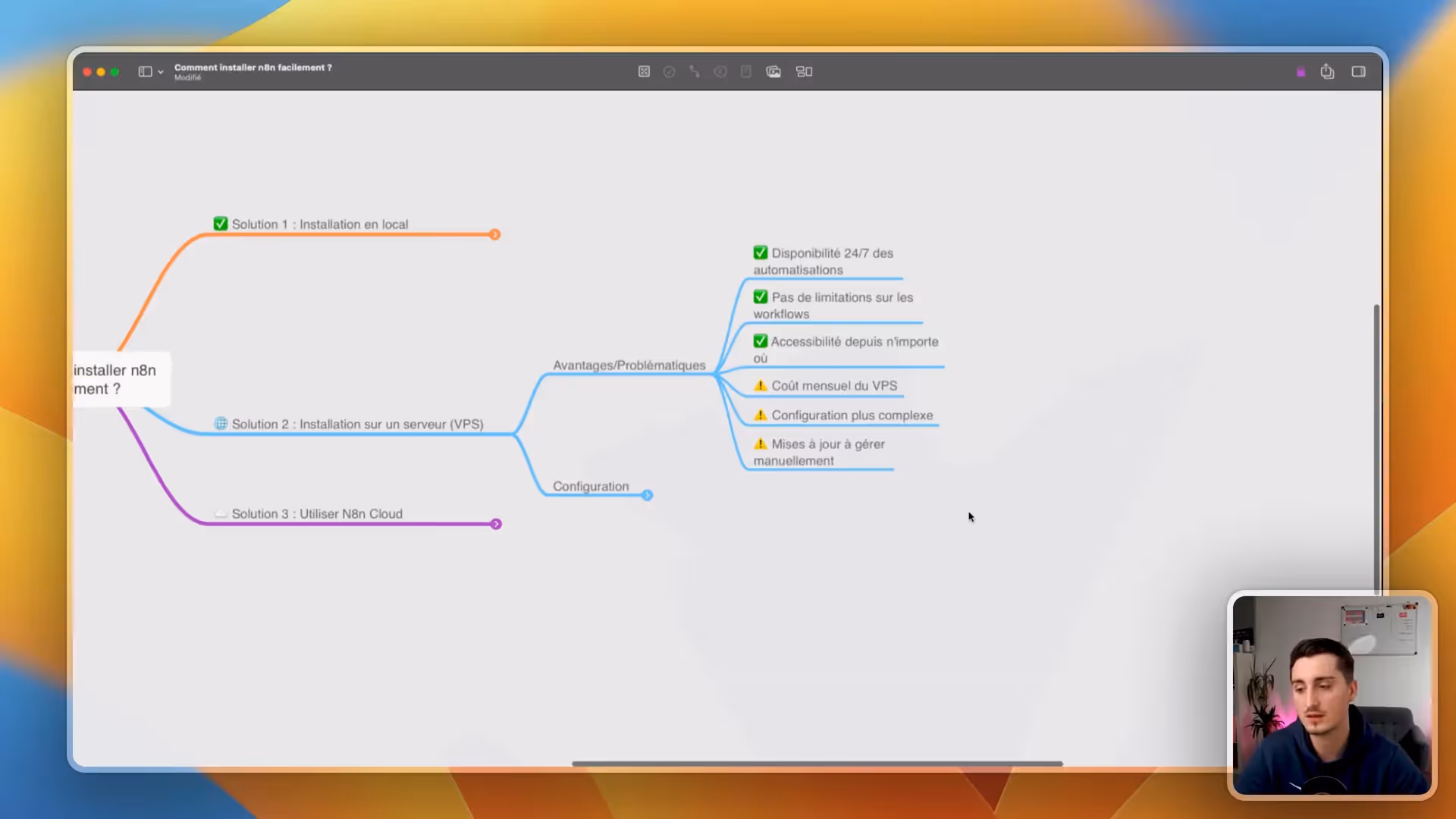Click the purple theme square icon

pyautogui.click(x=1301, y=72)
